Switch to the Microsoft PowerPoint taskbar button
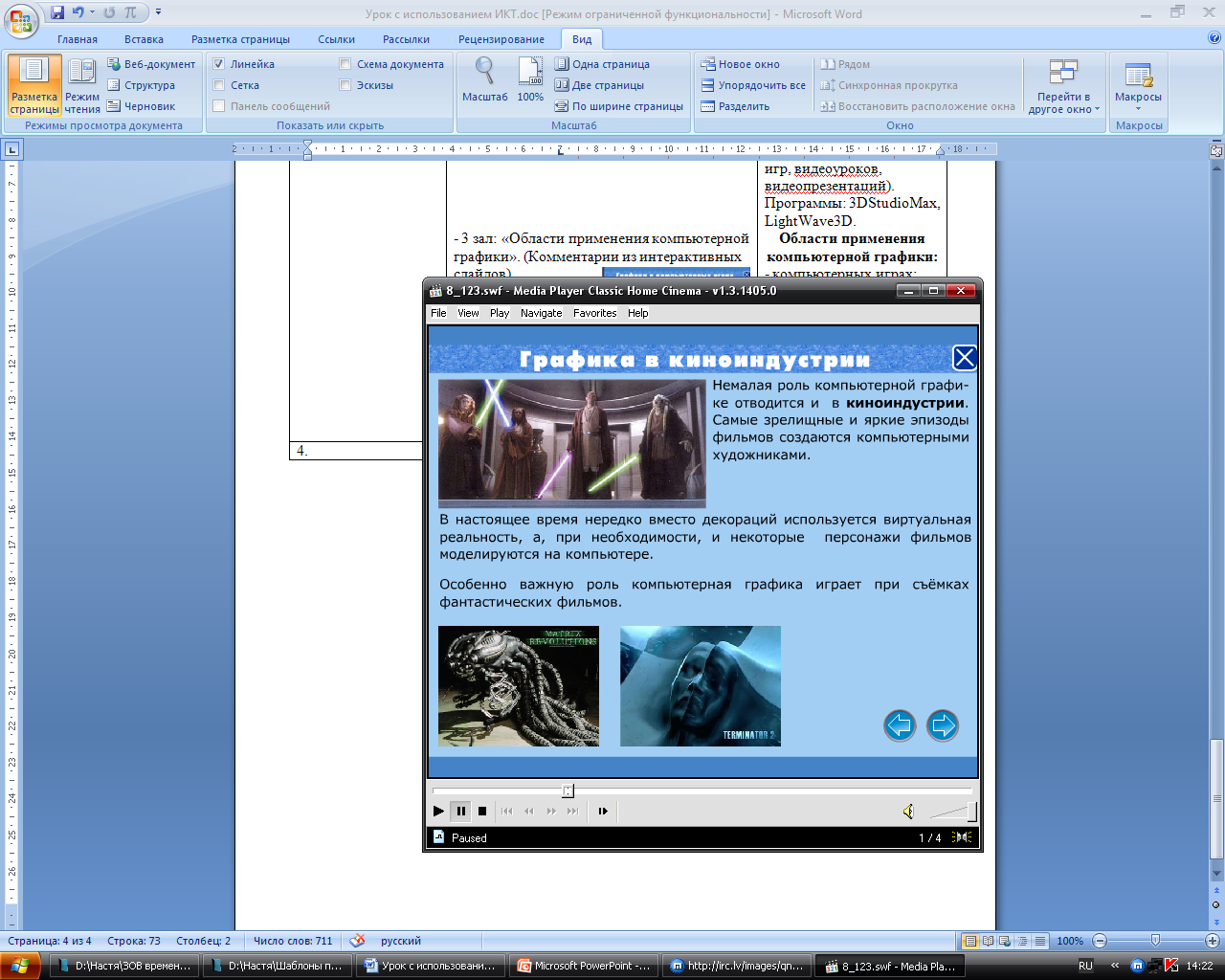 coord(585,966)
